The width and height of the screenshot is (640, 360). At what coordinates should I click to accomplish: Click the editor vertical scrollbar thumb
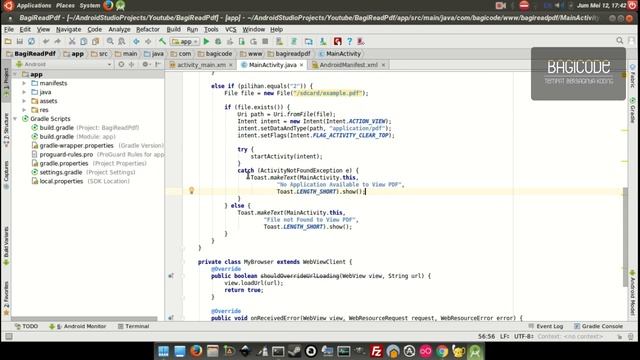(x=625, y=237)
